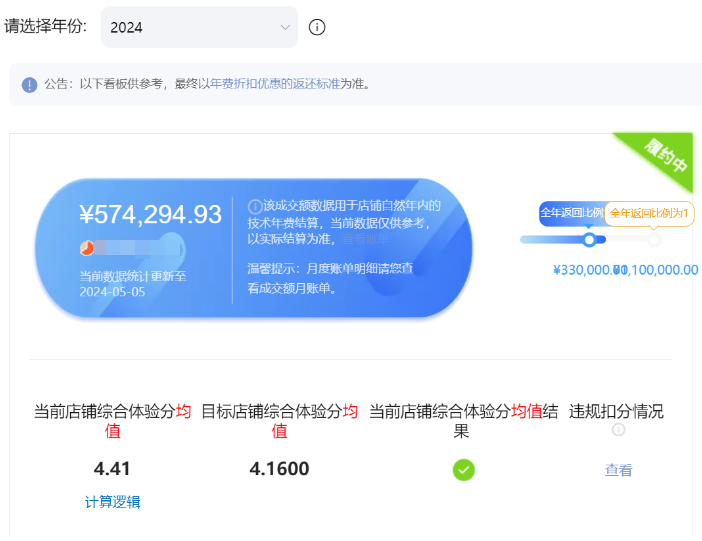702x541 pixels.
Task: Click the blue 全年返回比例 tooltip label
Action: click(x=571, y=213)
